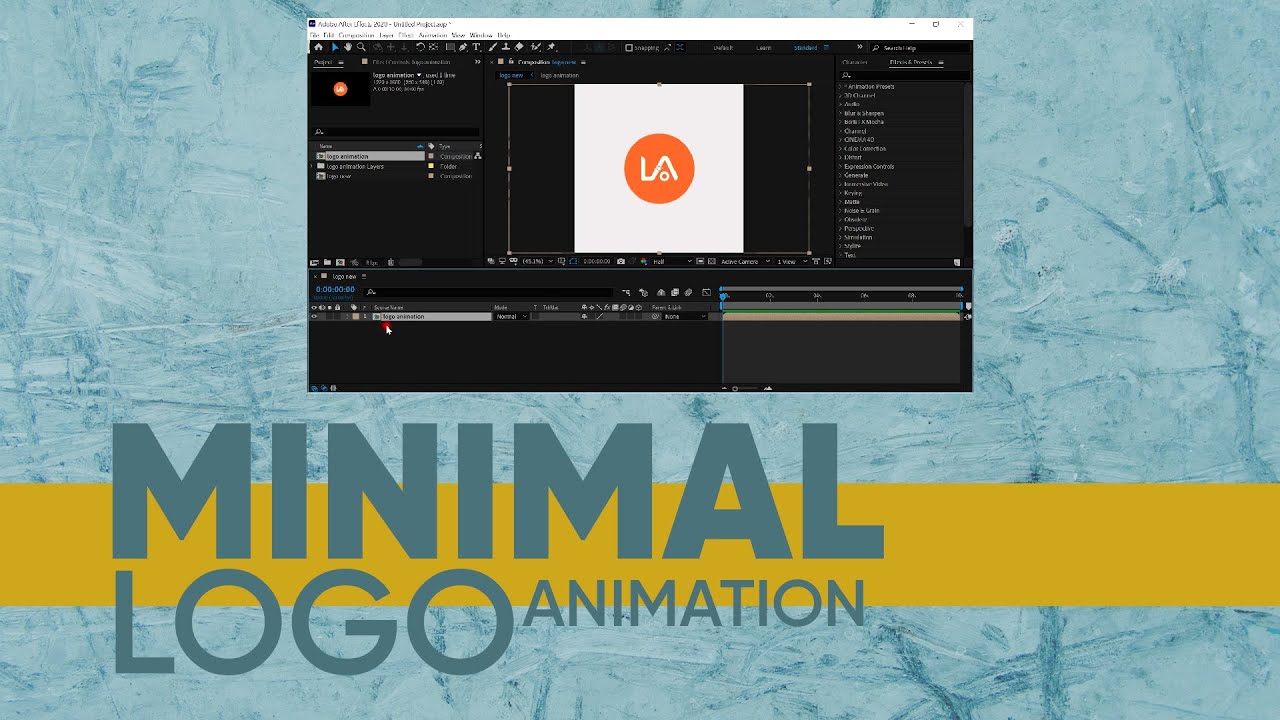Select the Selection arrow tool
The height and width of the screenshot is (720, 1280).
[335, 47]
